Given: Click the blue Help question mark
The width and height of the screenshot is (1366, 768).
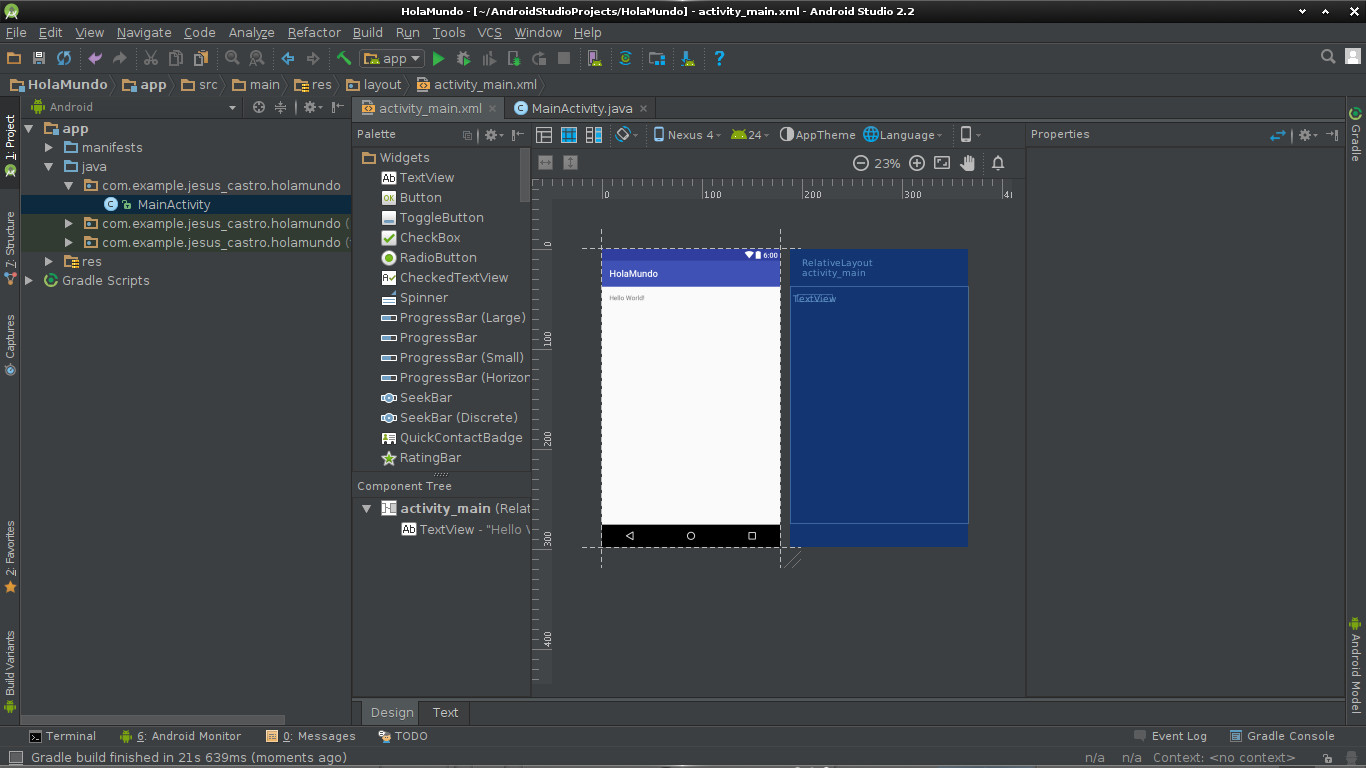Looking at the screenshot, I should point(719,59).
